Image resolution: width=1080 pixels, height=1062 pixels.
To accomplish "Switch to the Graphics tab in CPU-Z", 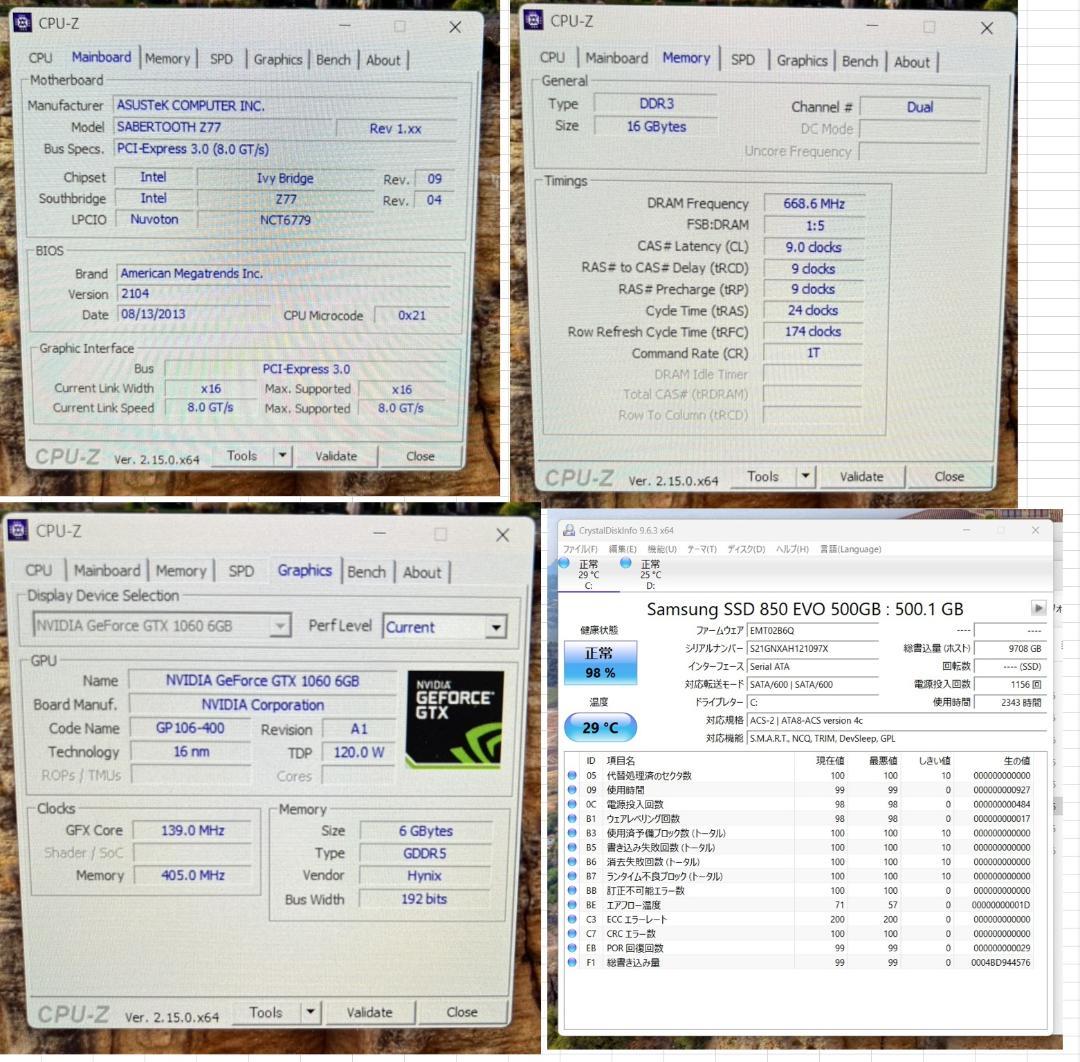I will (x=305, y=571).
